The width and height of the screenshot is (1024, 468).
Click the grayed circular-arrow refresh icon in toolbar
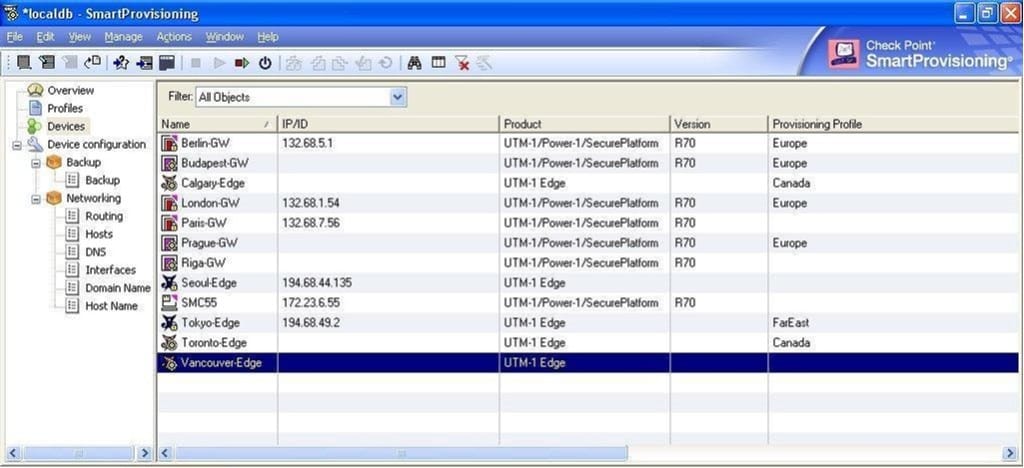tap(386, 63)
